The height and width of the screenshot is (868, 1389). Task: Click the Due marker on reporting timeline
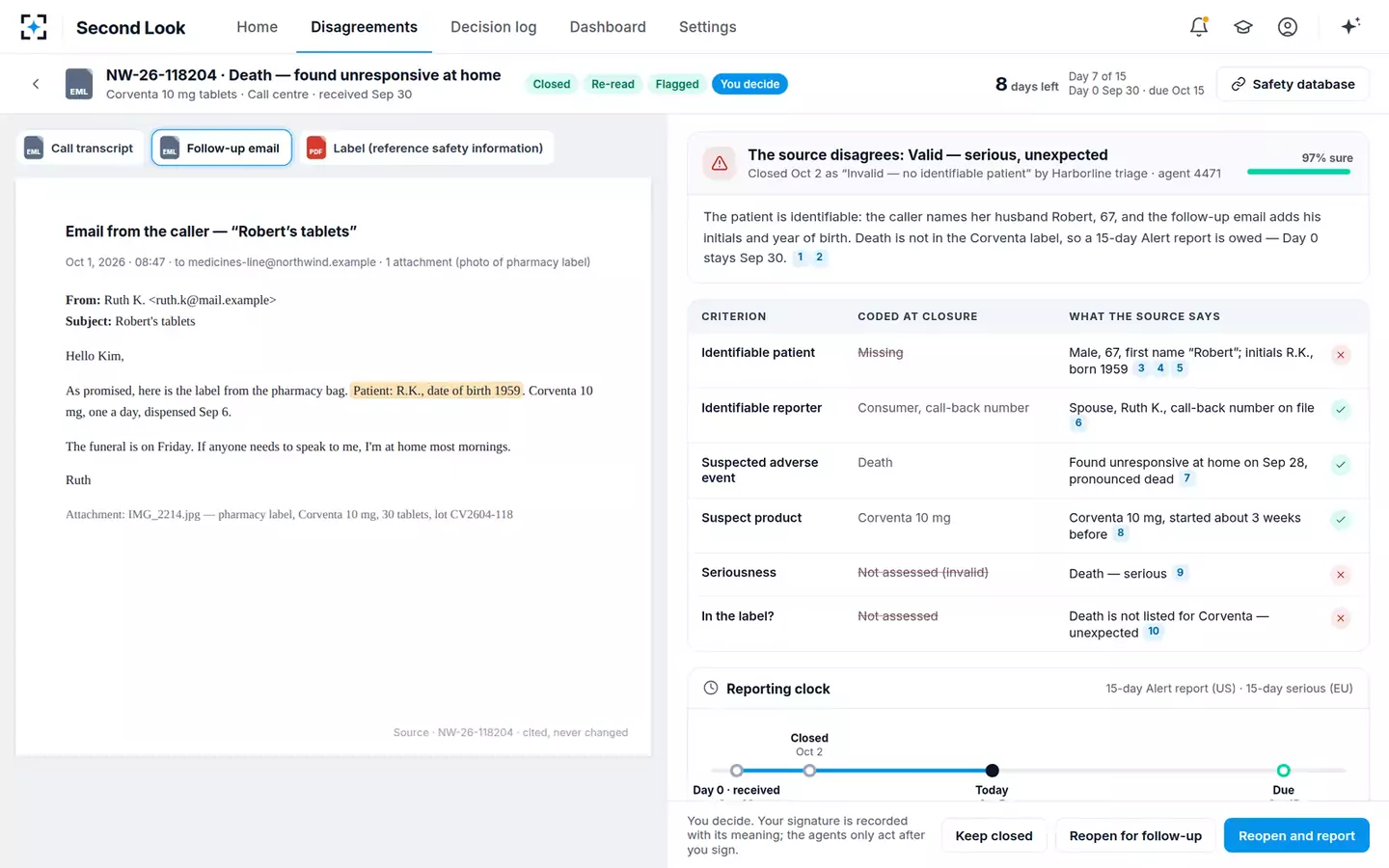pyautogui.click(x=1283, y=770)
